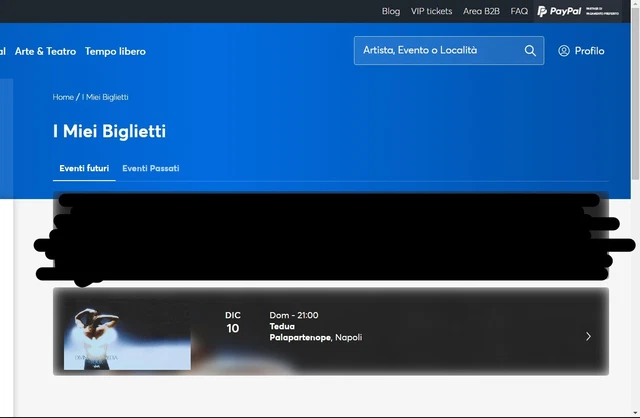Open the Area B2B link
The height and width of the screenshot is (418, 640).
pos(481,11)
